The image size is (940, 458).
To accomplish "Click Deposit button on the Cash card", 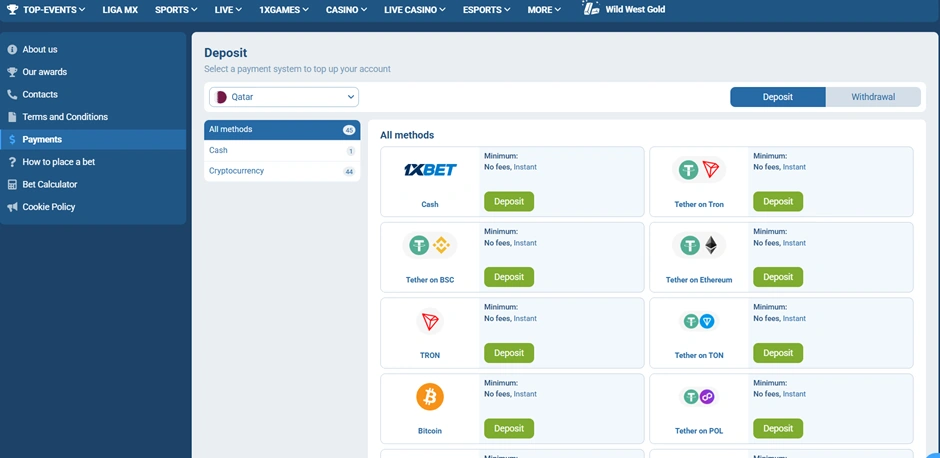I will pyautogui.click(x=509, y=201).
